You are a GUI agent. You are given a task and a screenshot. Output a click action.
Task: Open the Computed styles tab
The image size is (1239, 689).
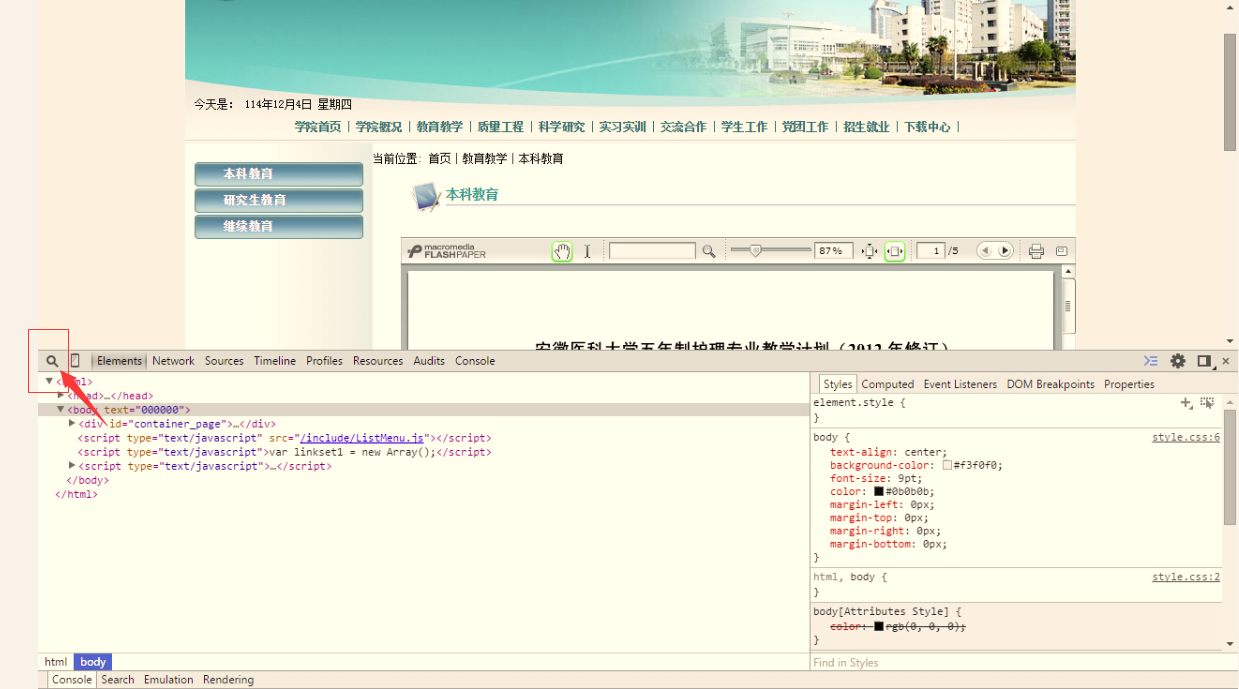[x=887, y=384]
